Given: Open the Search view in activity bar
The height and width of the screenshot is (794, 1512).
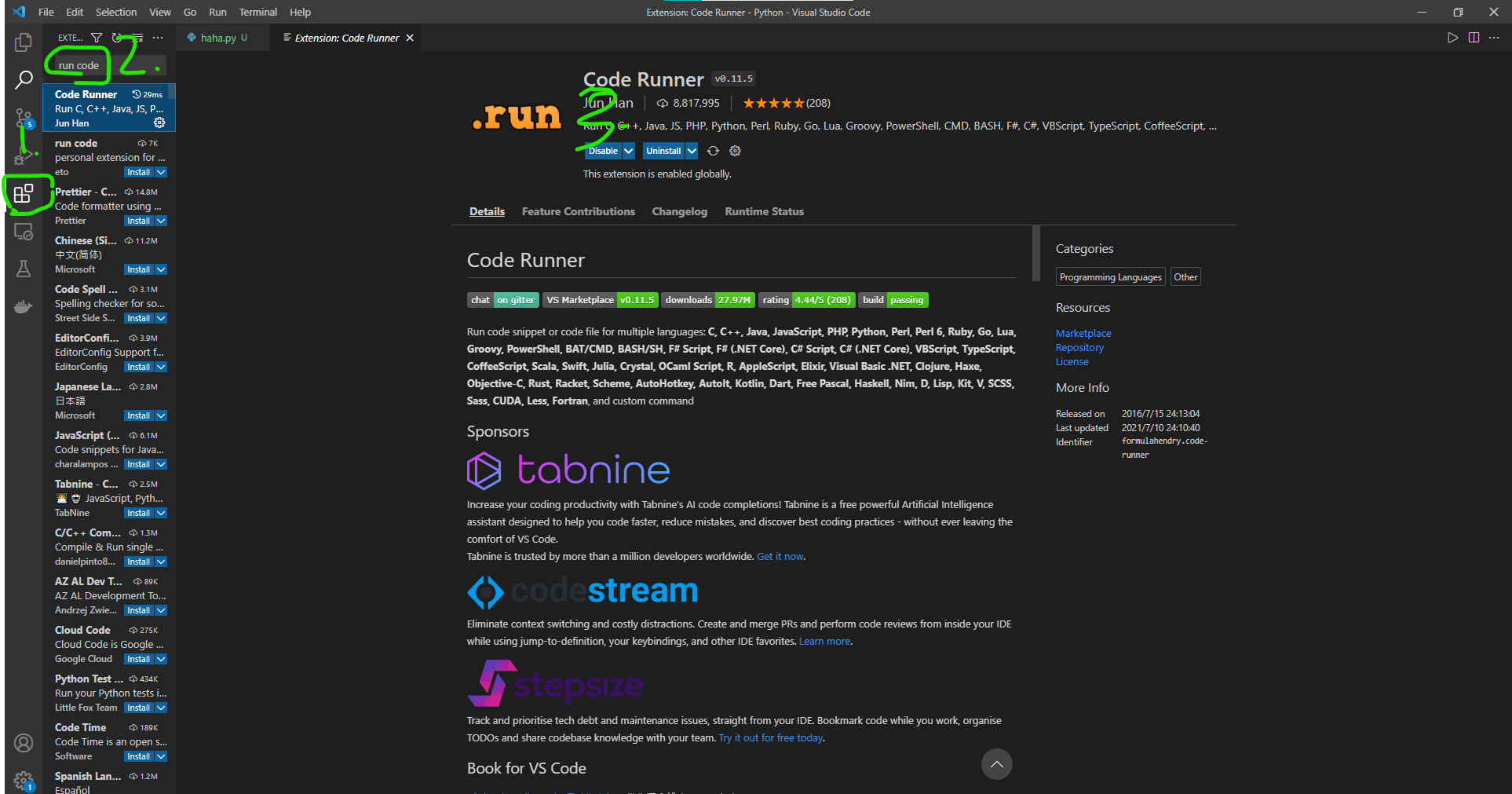Looking at the screenshot, I should coord(24,79).
